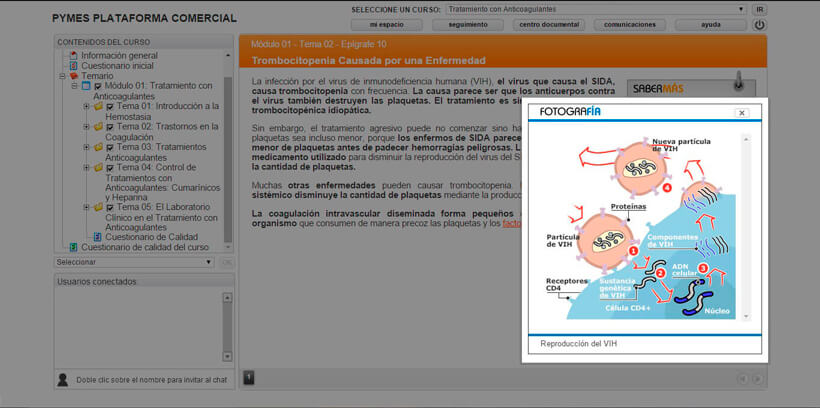Expand Tema 01 Introducción a la Hemostasia
820x408 pixels.
tap(86, 106)
